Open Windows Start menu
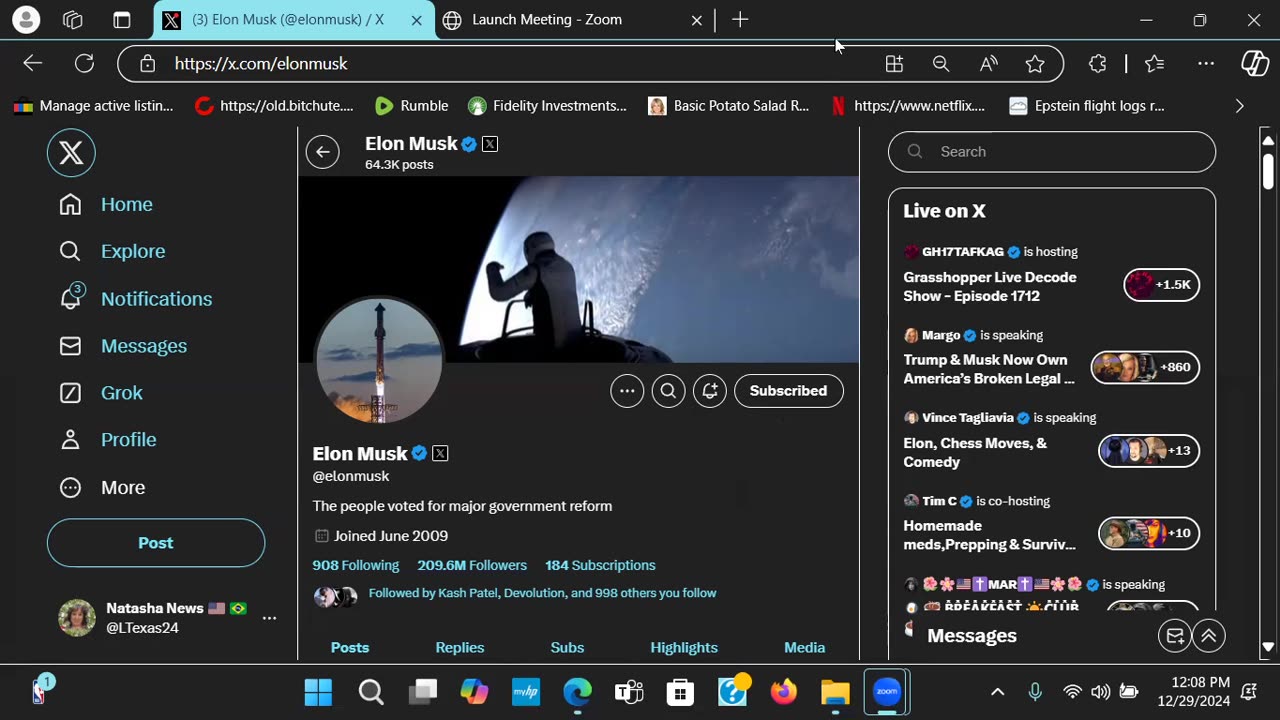 318,692
